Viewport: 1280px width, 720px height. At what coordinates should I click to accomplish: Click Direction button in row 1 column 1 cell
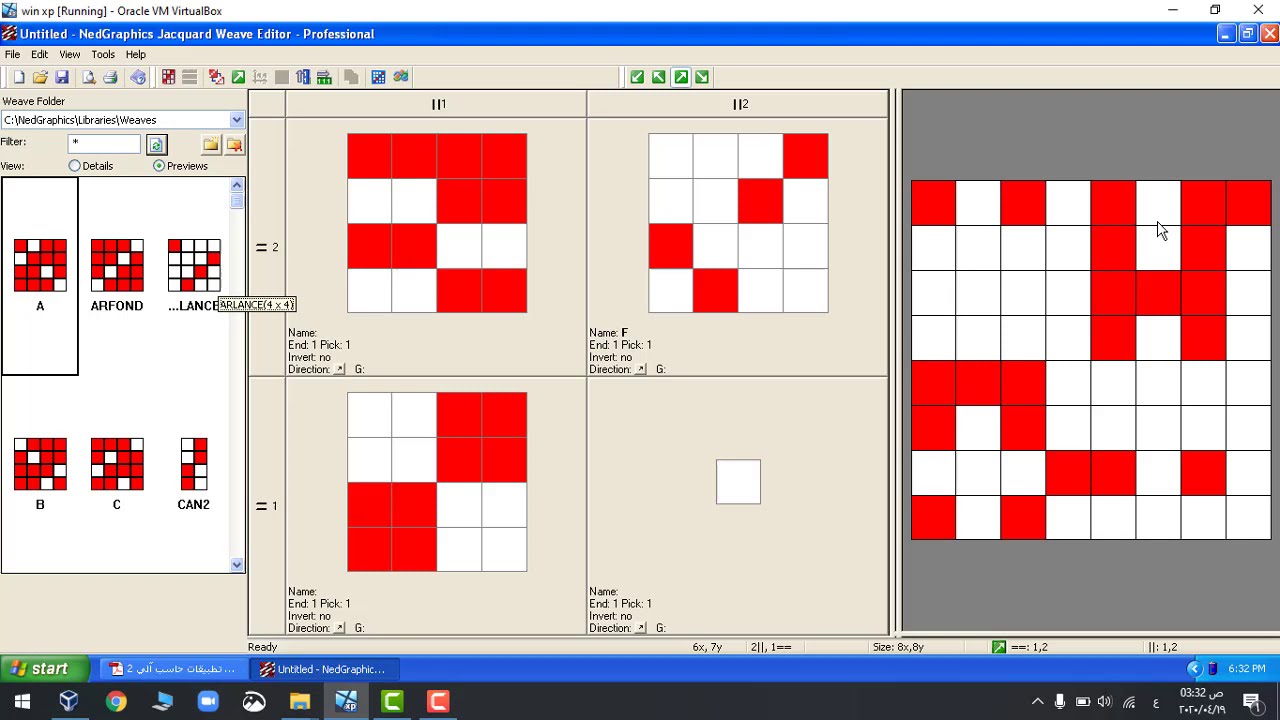(339, 628)
